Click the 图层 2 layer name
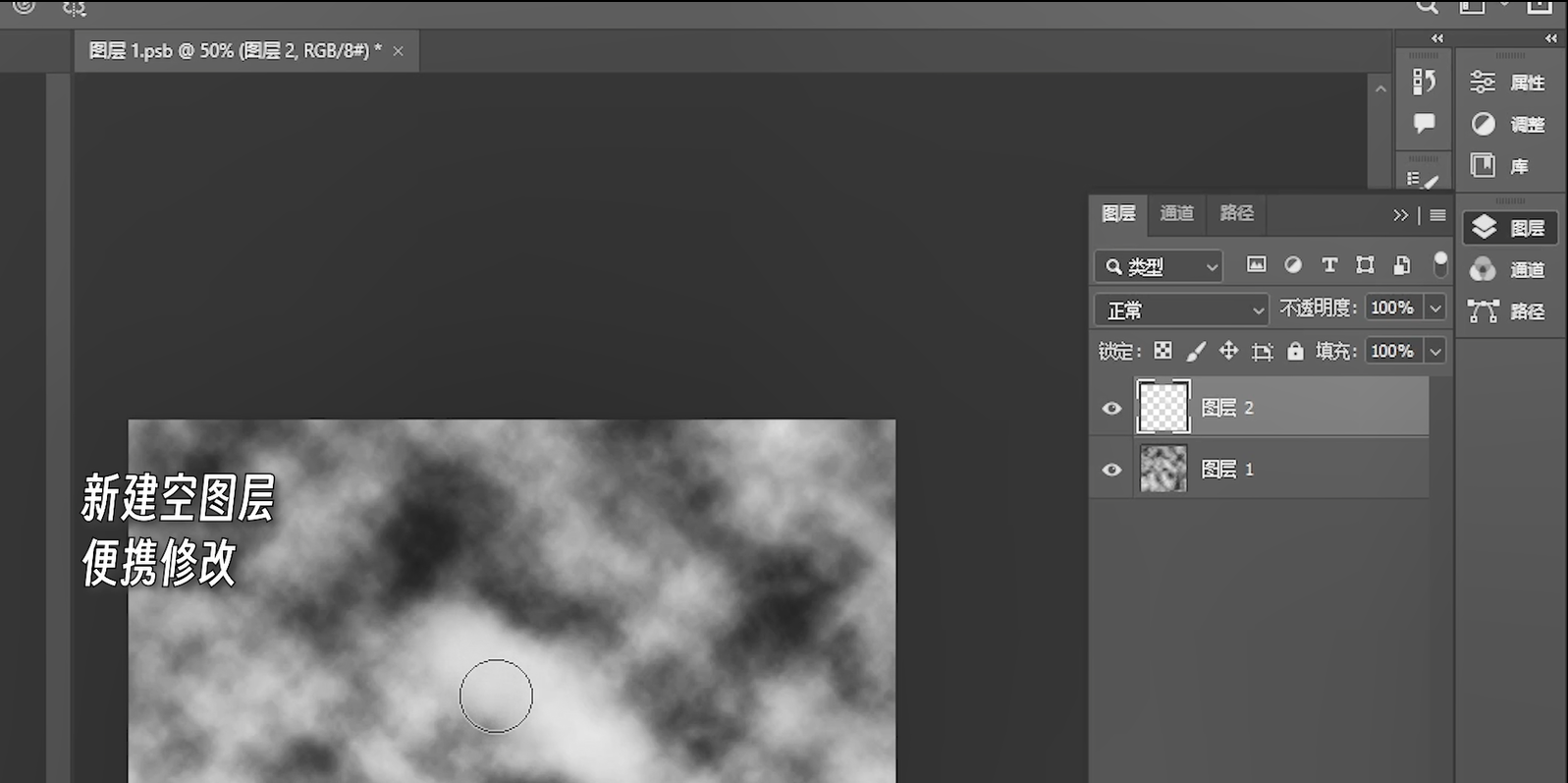 click(1227, 408)
